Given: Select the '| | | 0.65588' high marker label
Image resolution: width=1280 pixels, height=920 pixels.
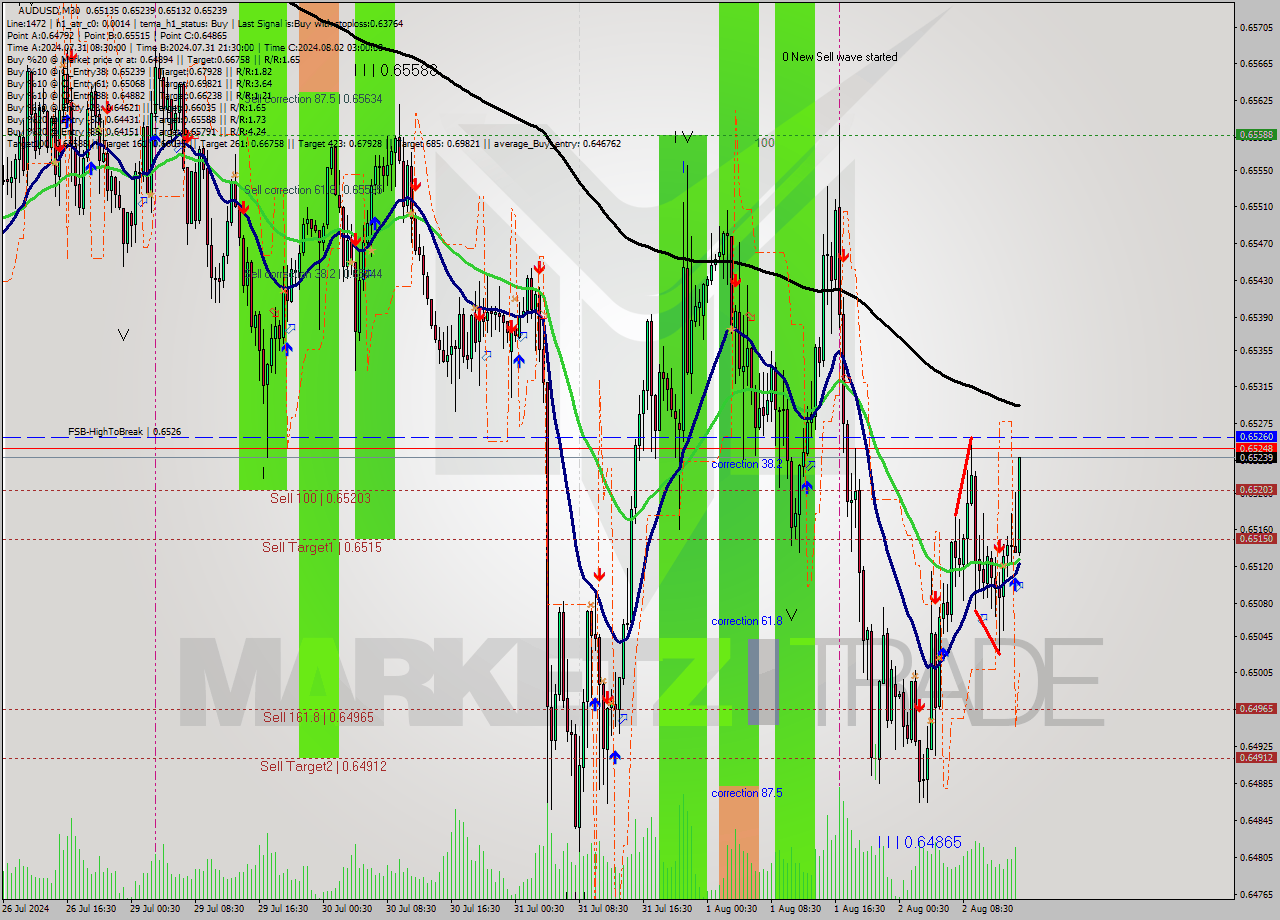Looking at the screenshot, I should tap(396, 70).
